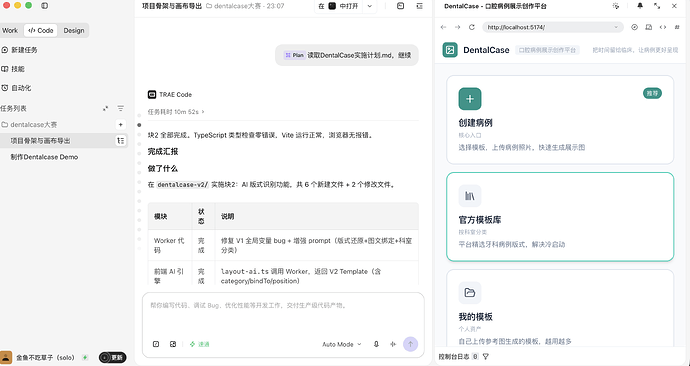690x366 pixels.
Task: Click the microphone voice input icon
Action: point(376,344)
